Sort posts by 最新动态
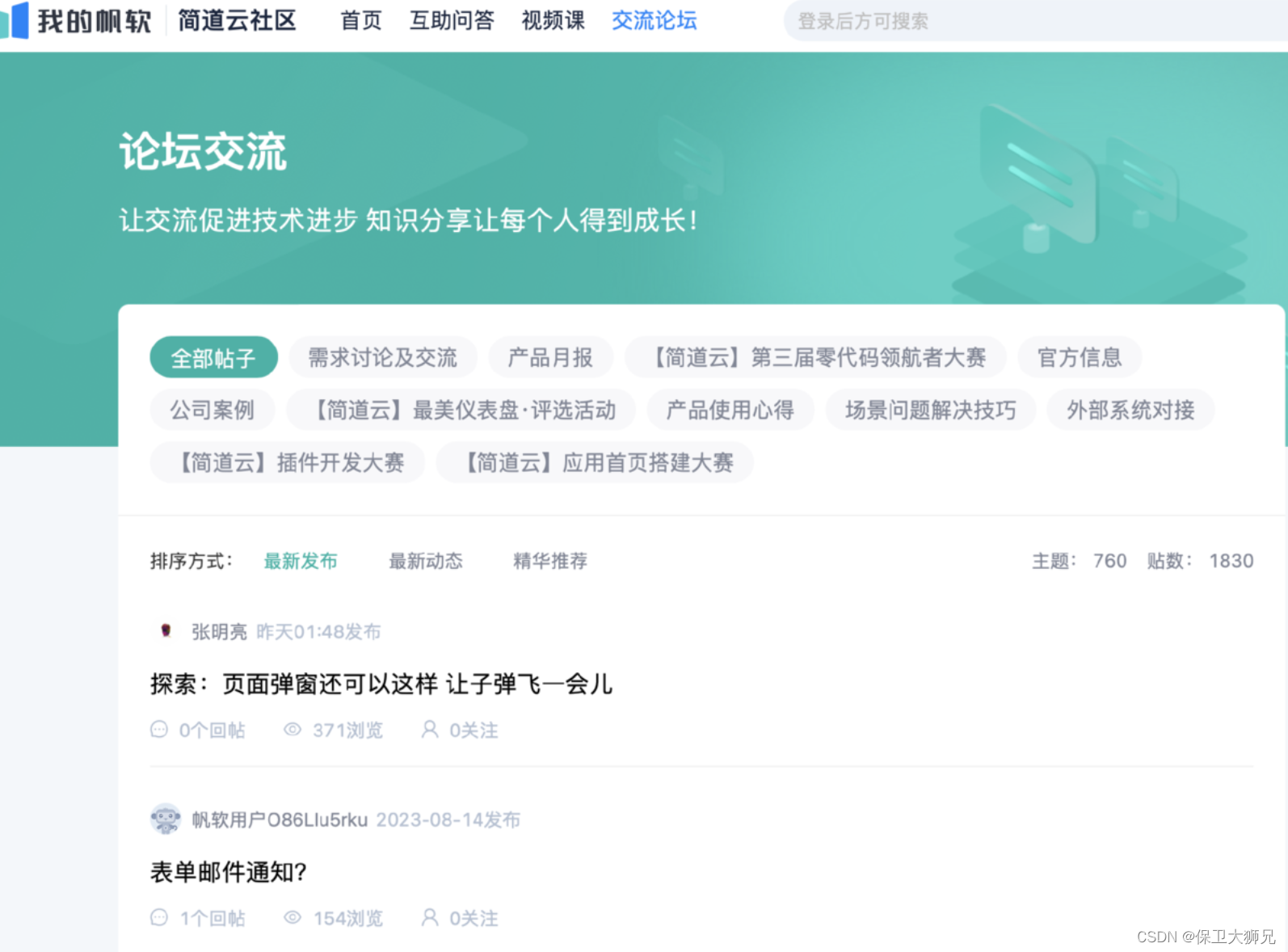This screenshot has height=952, width=1288. coord(426,561)
